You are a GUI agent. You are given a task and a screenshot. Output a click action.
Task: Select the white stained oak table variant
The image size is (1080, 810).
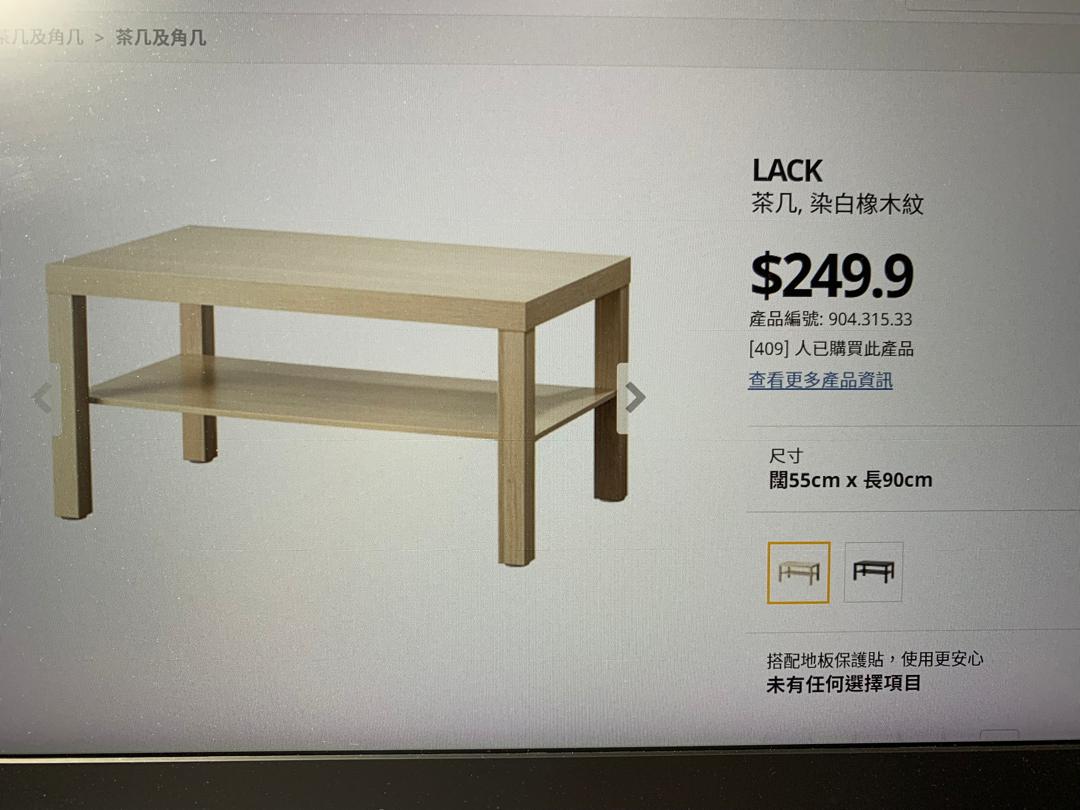click(x=799, y=572)
